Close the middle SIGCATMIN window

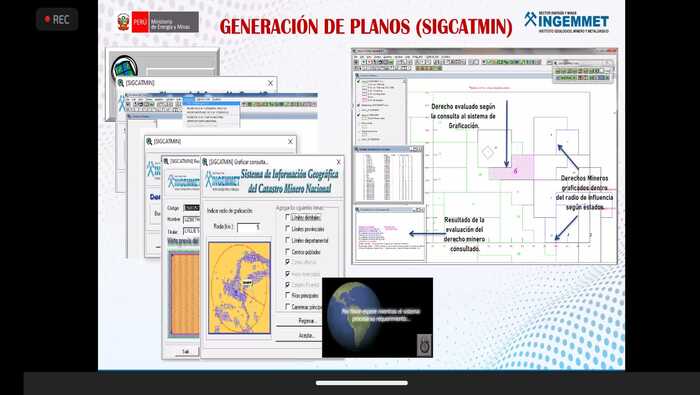[290, 141]
